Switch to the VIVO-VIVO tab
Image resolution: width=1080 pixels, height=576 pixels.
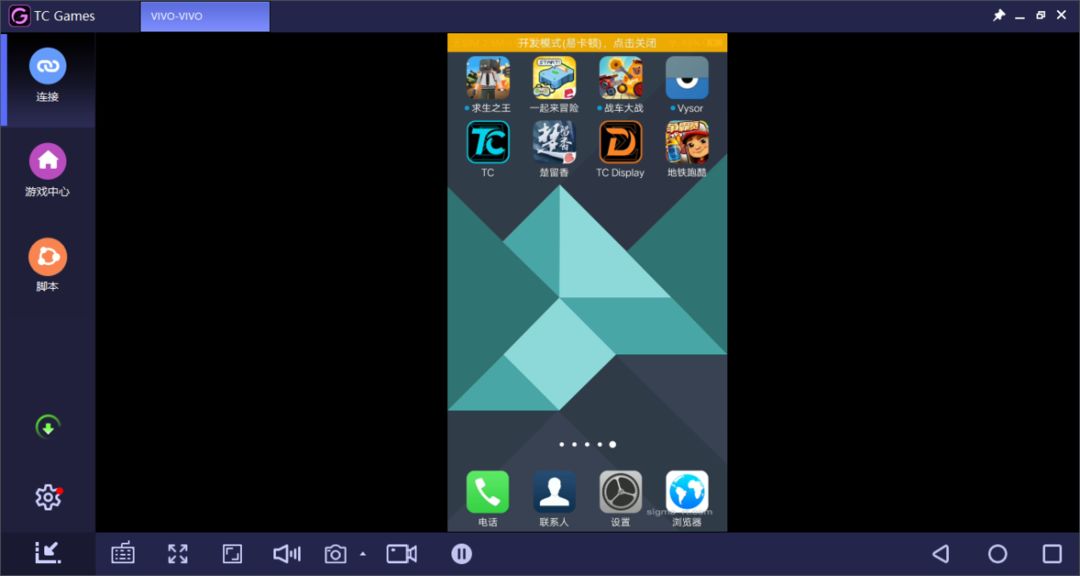point(205,16)
